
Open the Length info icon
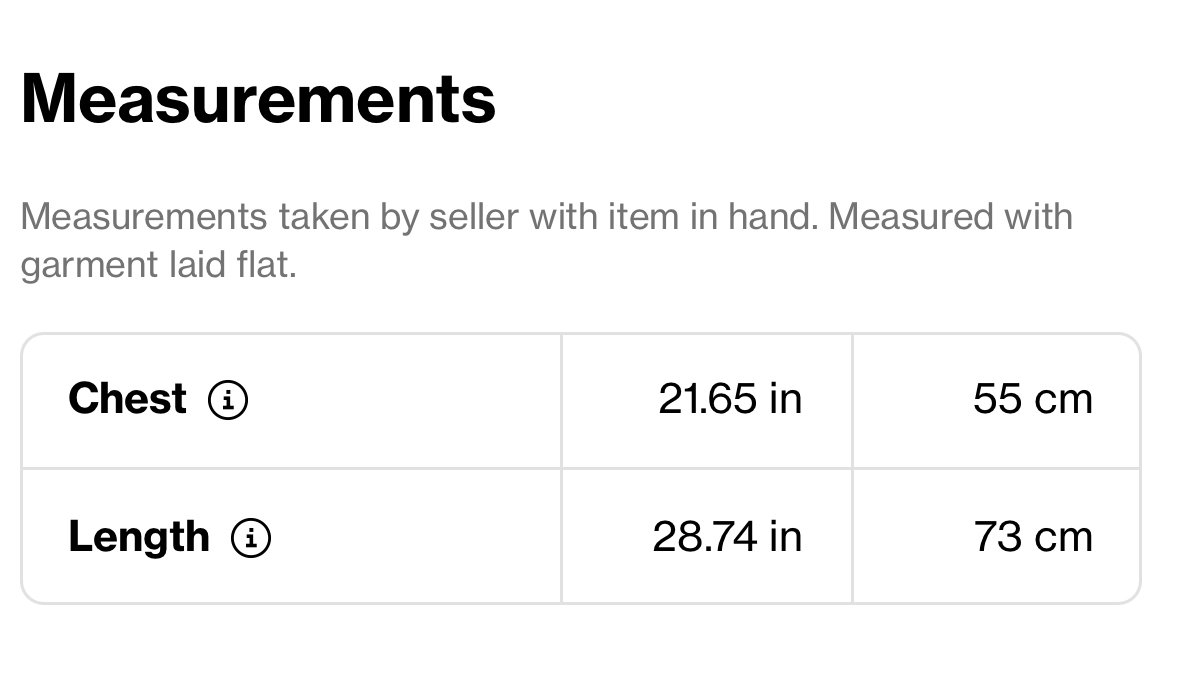click(x=251, y=538)
